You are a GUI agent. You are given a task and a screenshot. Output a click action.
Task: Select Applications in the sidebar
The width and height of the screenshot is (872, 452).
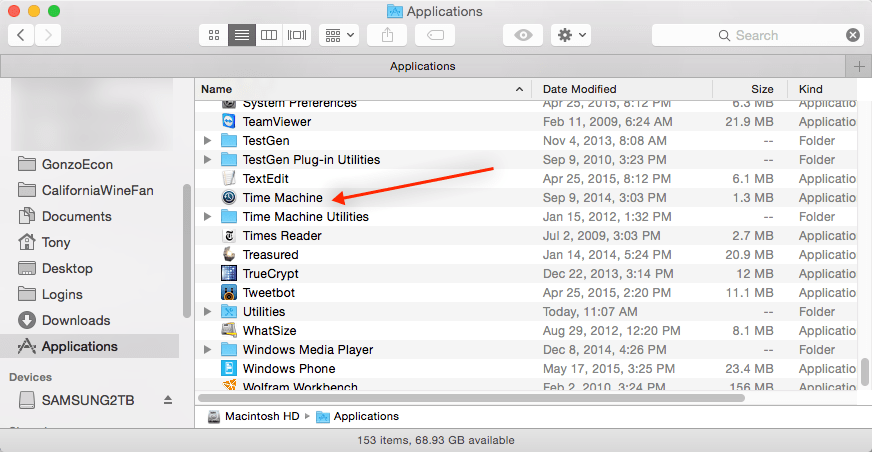(90, 346)
